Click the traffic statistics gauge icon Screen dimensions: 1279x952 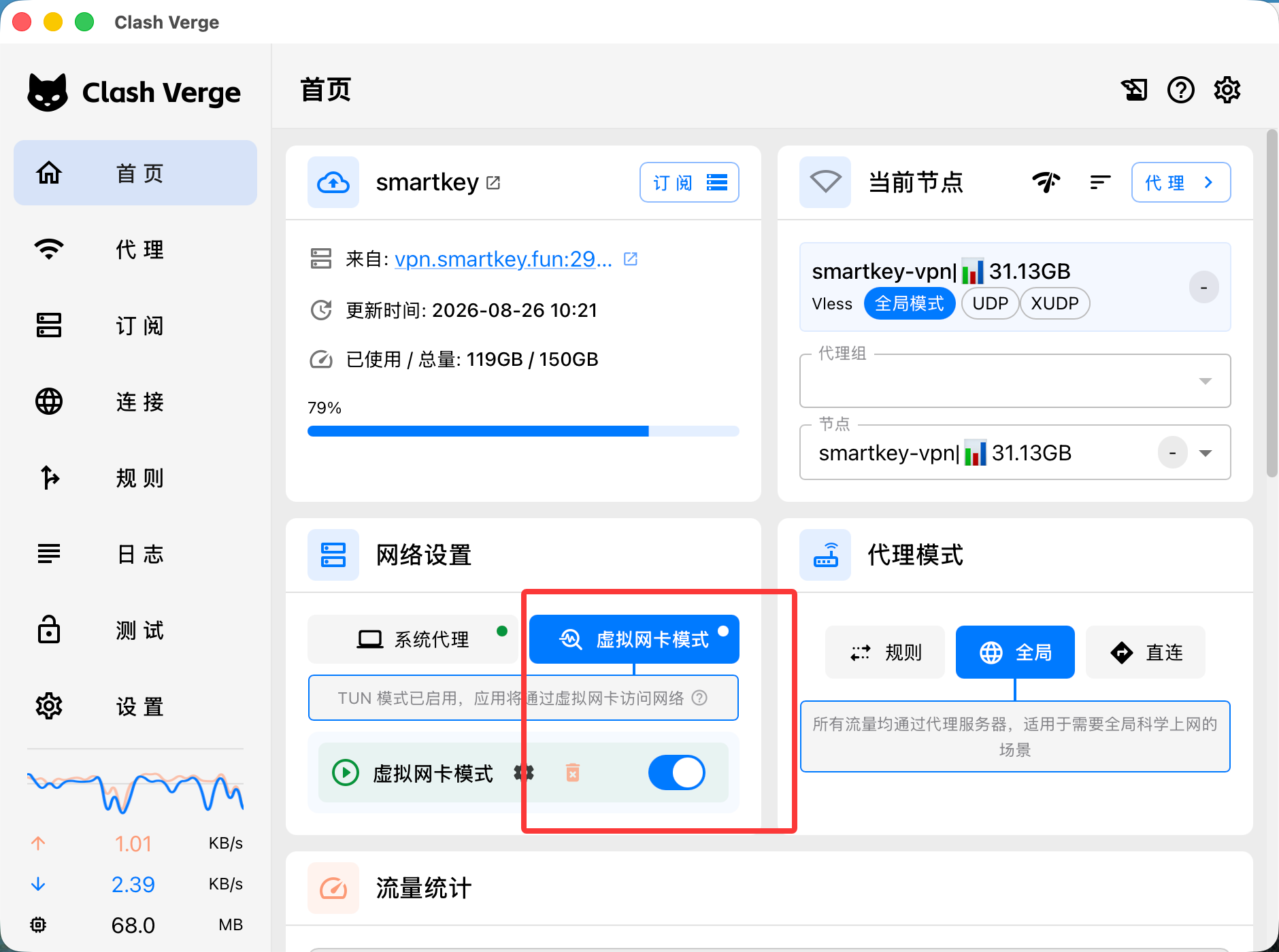(x=333, y=888)
